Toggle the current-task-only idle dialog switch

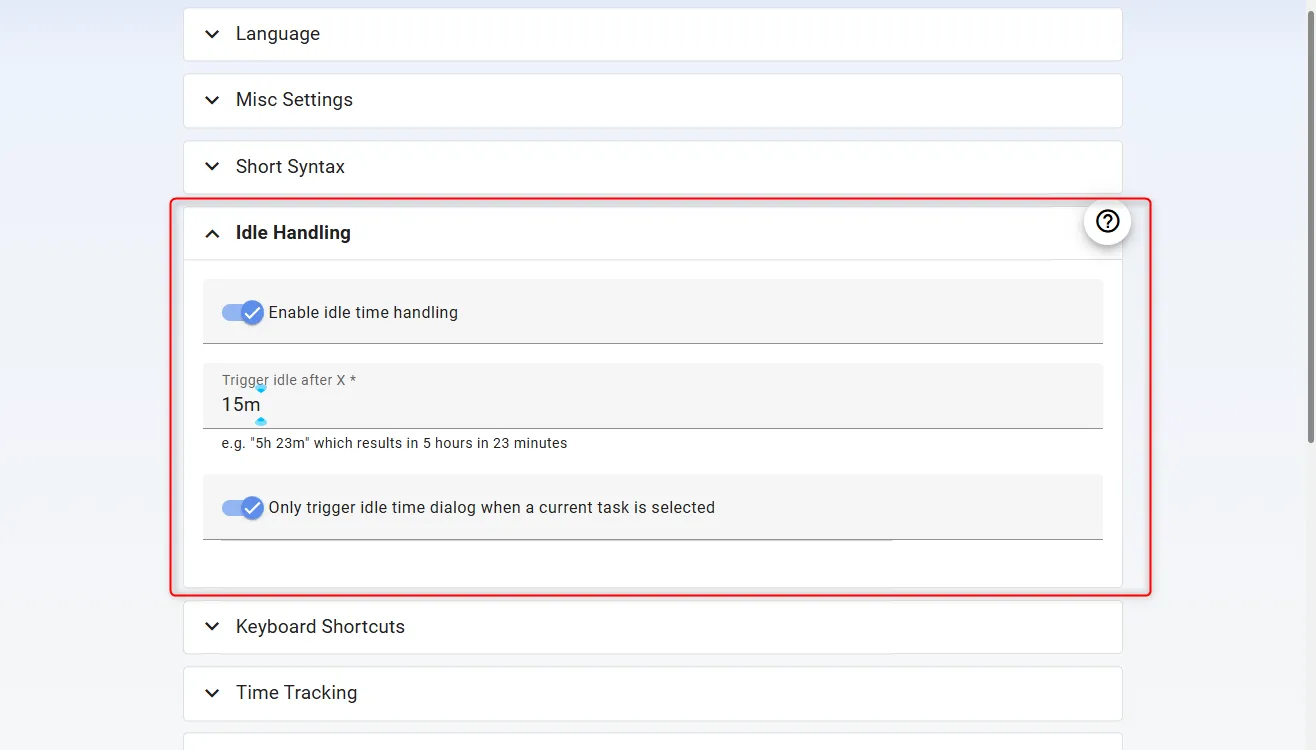[x=243, y=507]
